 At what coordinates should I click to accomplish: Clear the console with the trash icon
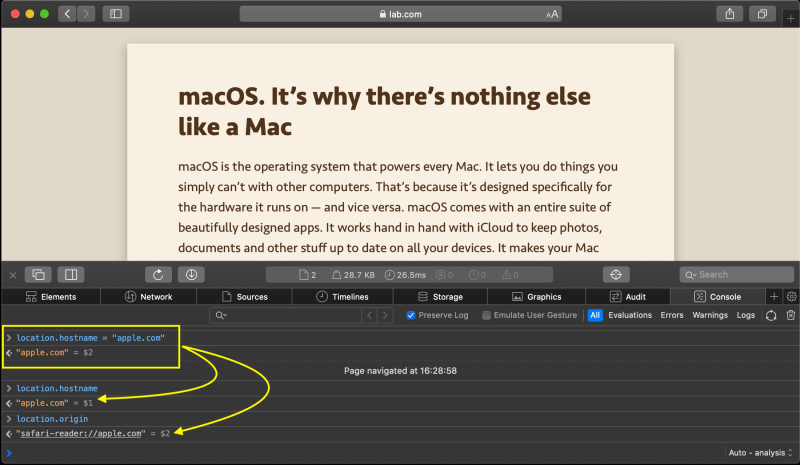[790, 315]
